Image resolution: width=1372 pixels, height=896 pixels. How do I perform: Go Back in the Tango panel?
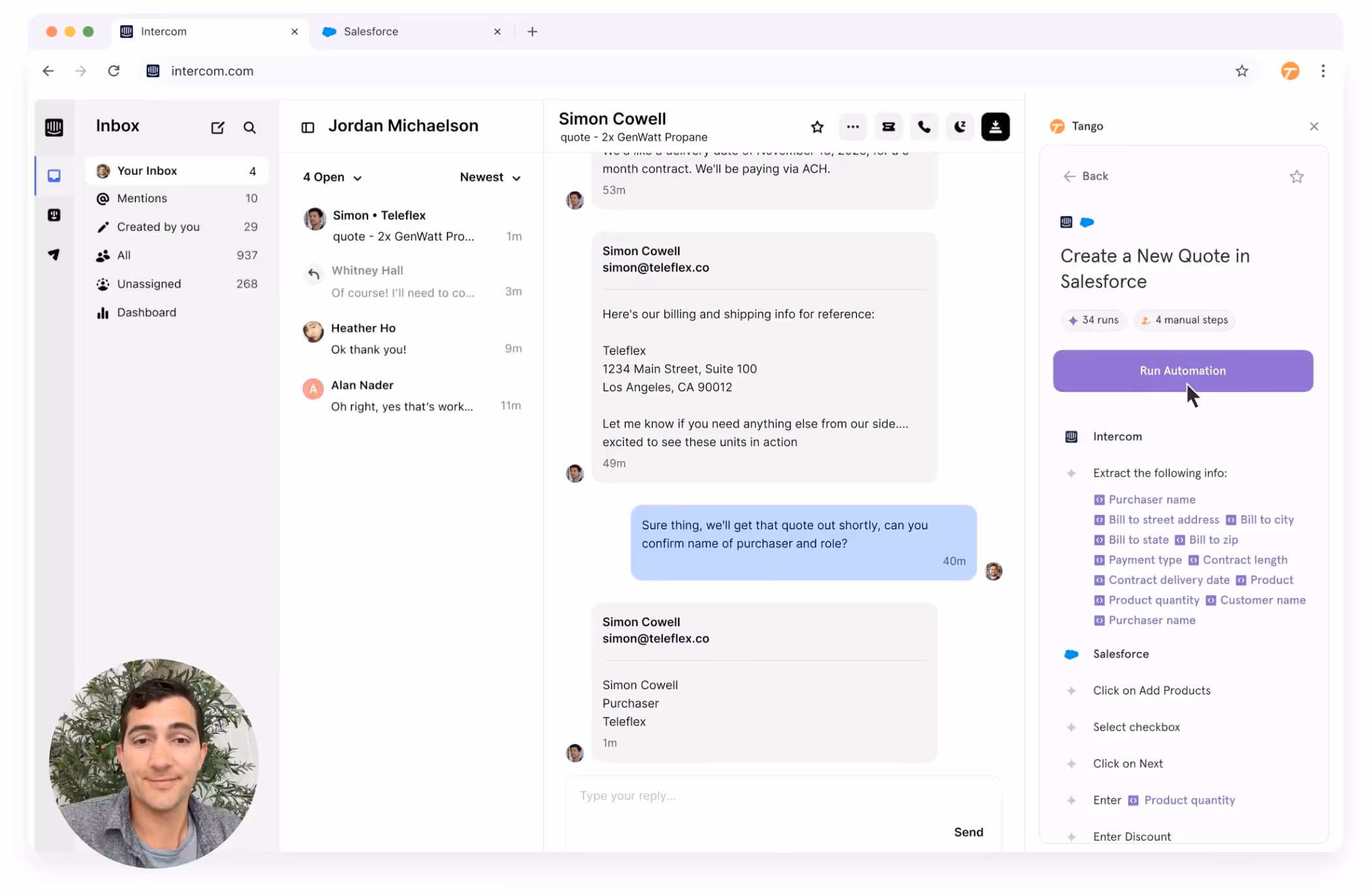(1085, 176)
